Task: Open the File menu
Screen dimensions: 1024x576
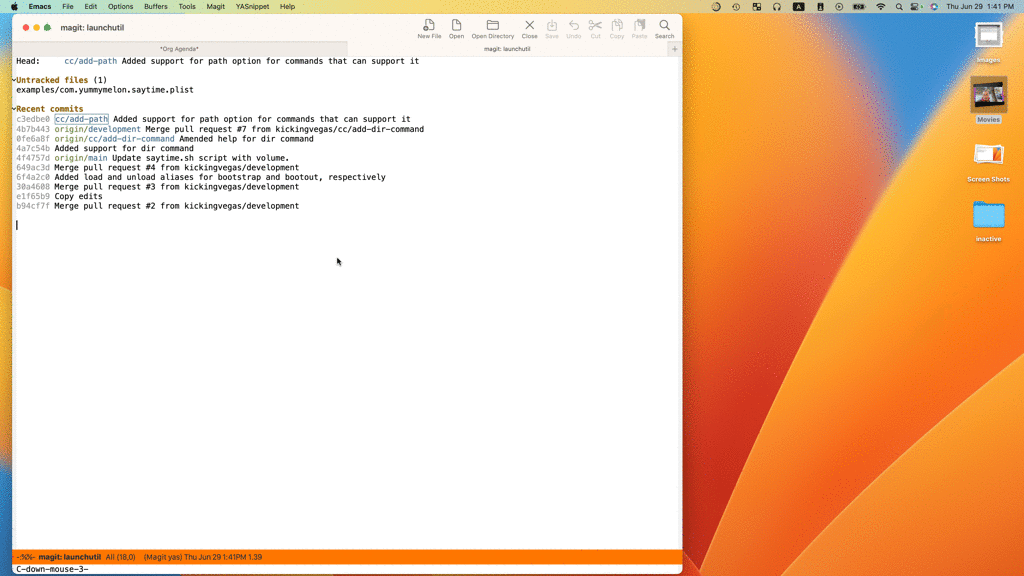Action: tap(68, 7)
